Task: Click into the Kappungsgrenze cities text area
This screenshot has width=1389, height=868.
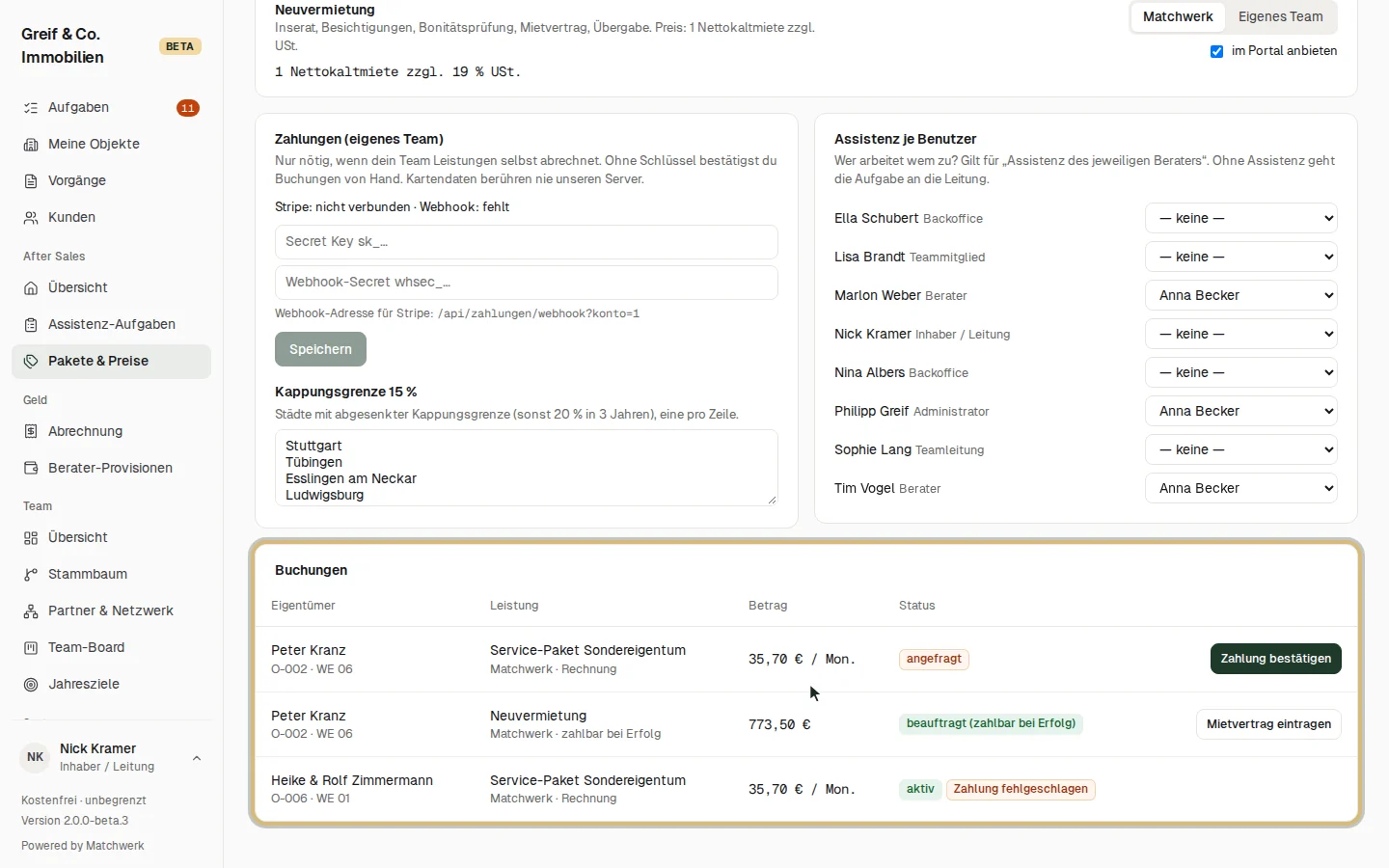Action: 527,468
